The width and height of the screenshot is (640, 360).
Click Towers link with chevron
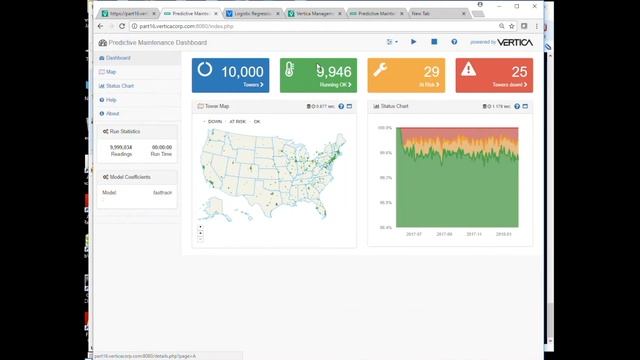tap(253, 85)
